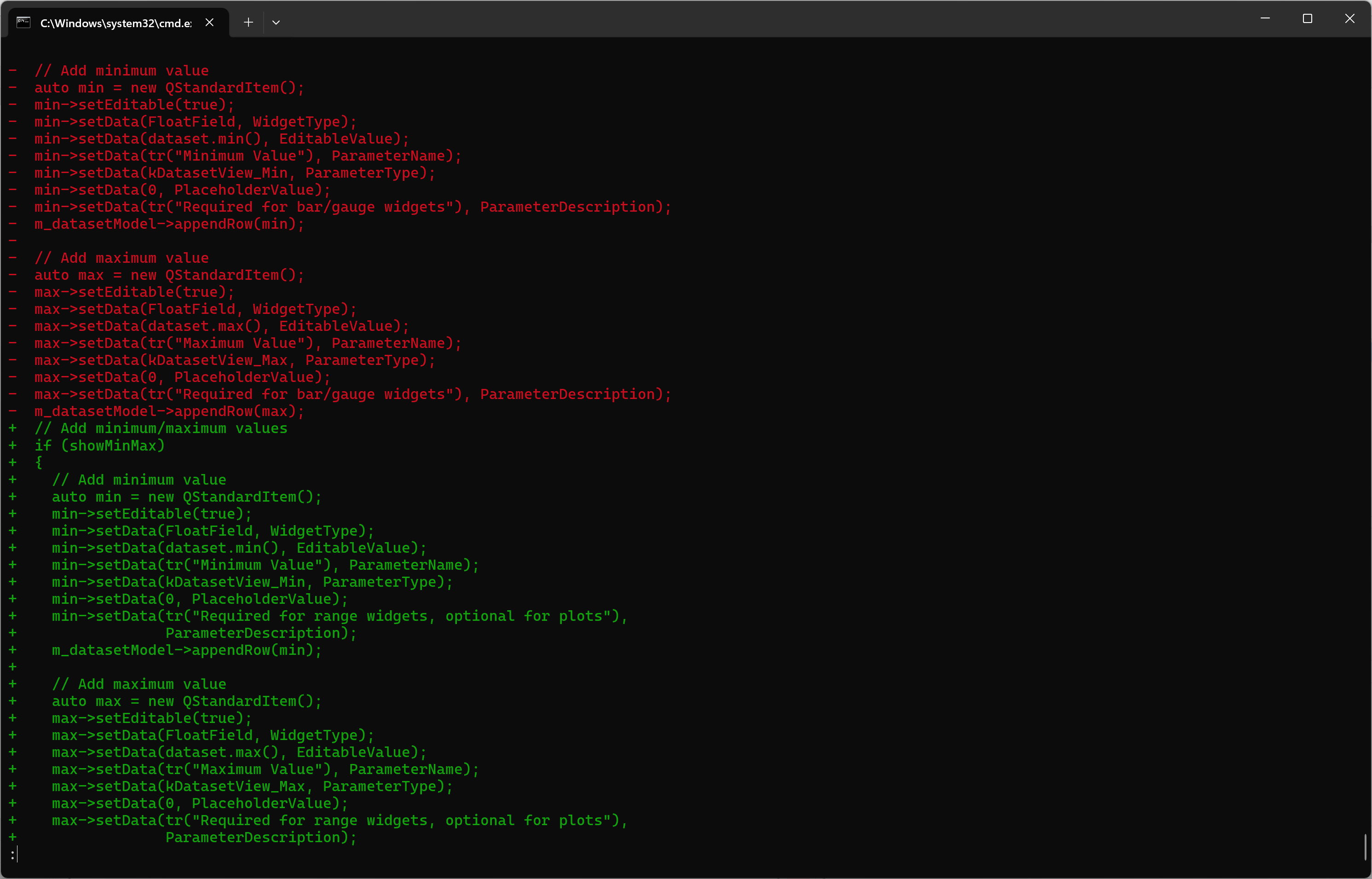Close the cmd.exe tab with its X

pyautogui.click(x=209, y=22)
